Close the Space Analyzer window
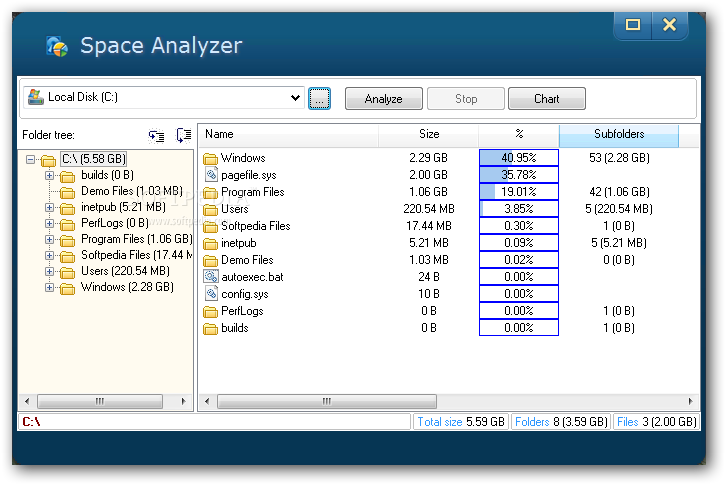The height and width of the screenshot is (485, 726). click(x=670, y=25)
